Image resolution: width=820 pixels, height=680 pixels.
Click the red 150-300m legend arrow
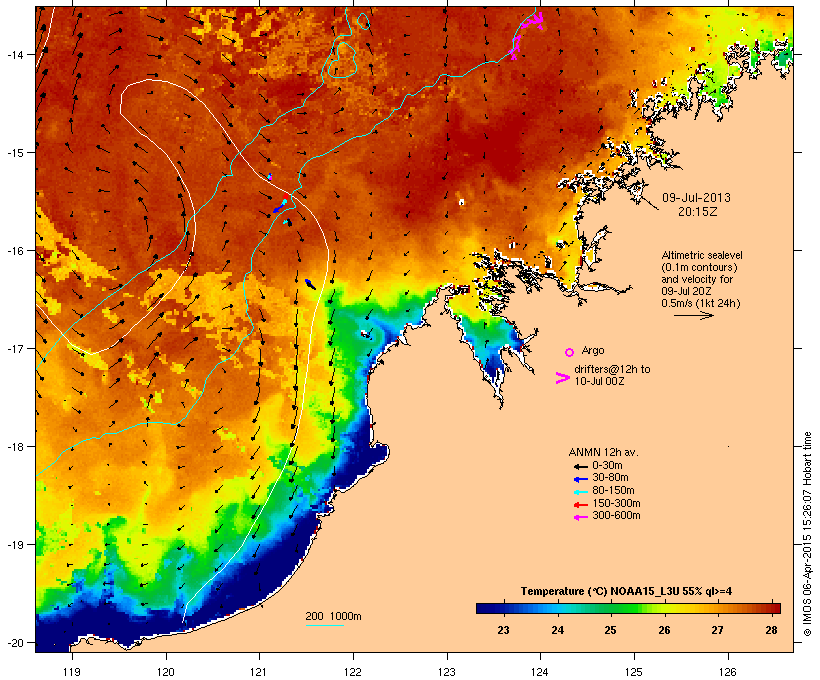tap(580, 504)
